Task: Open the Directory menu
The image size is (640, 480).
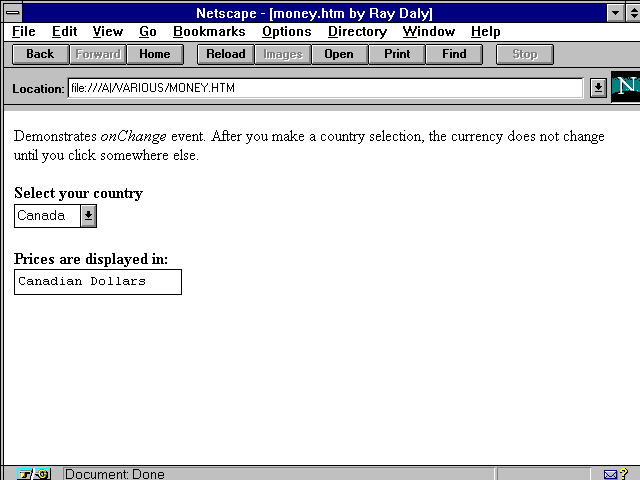Action: (x=357, y=32)
